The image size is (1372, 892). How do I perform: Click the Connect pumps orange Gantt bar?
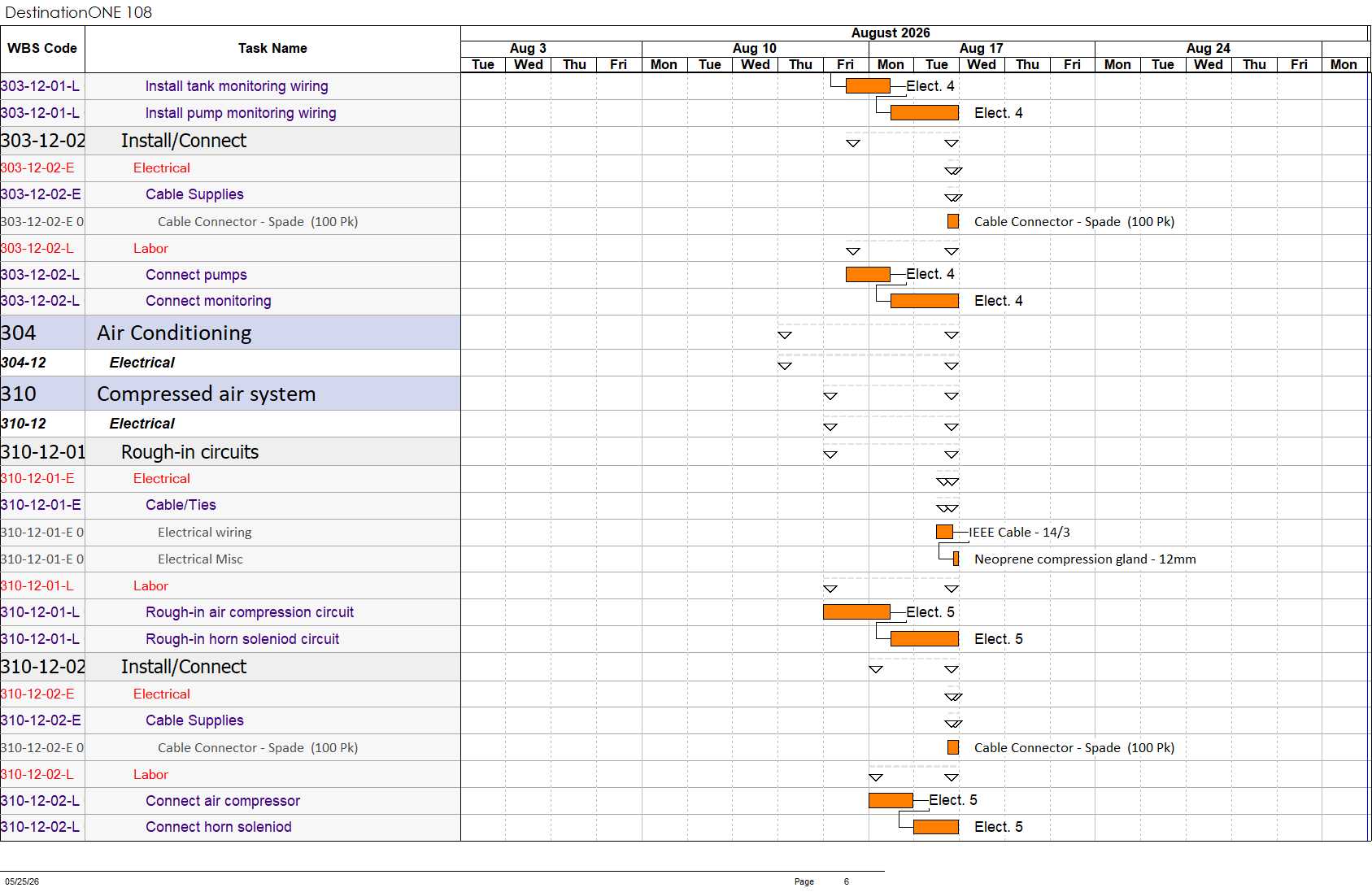[x=868, y=275]
